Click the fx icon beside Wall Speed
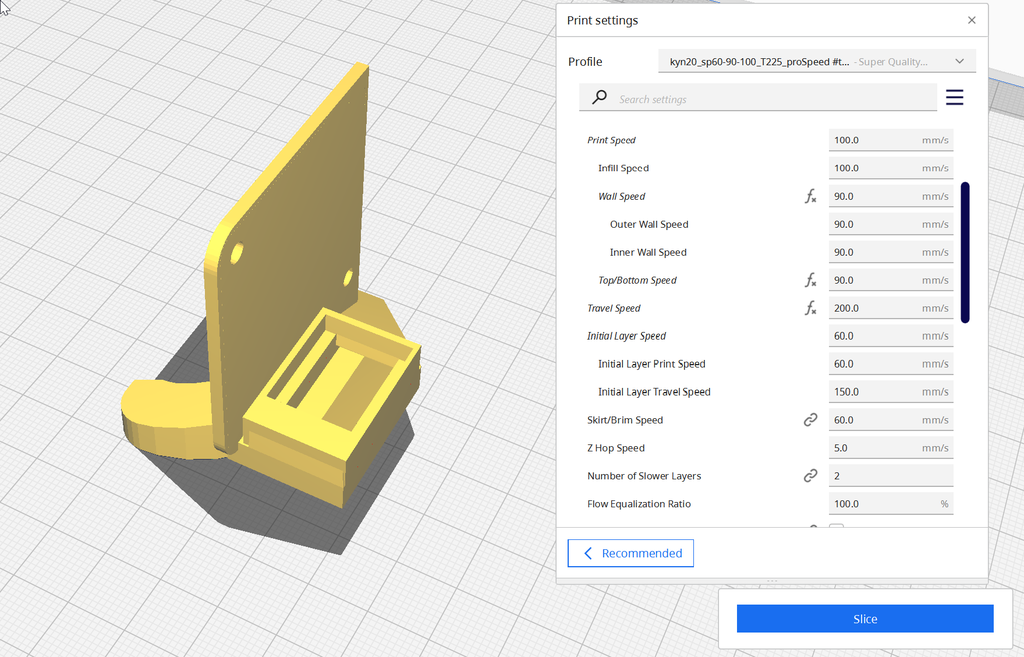1024x657 pixels. coord(810,196)
